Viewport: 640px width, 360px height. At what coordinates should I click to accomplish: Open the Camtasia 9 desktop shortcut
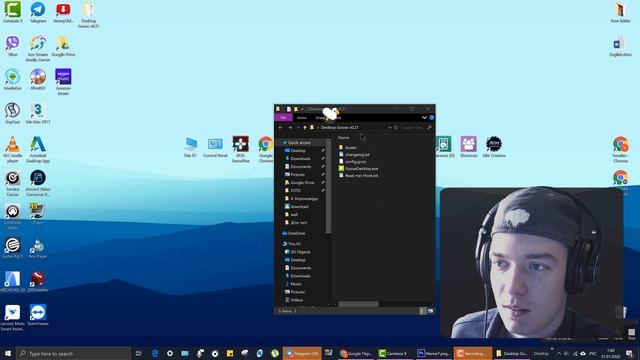pyautogui.click(x=13, y=12)
